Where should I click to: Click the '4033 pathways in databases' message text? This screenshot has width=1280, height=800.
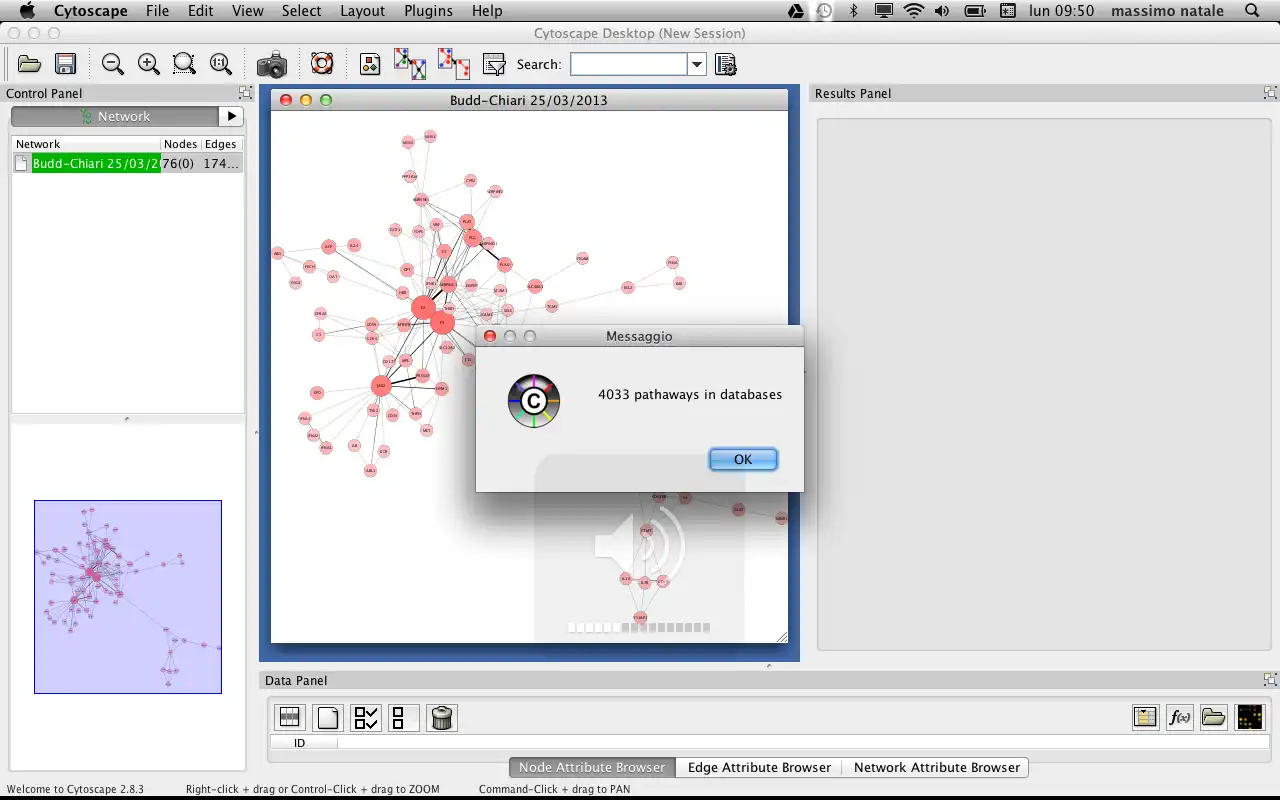tap(690, 394)
